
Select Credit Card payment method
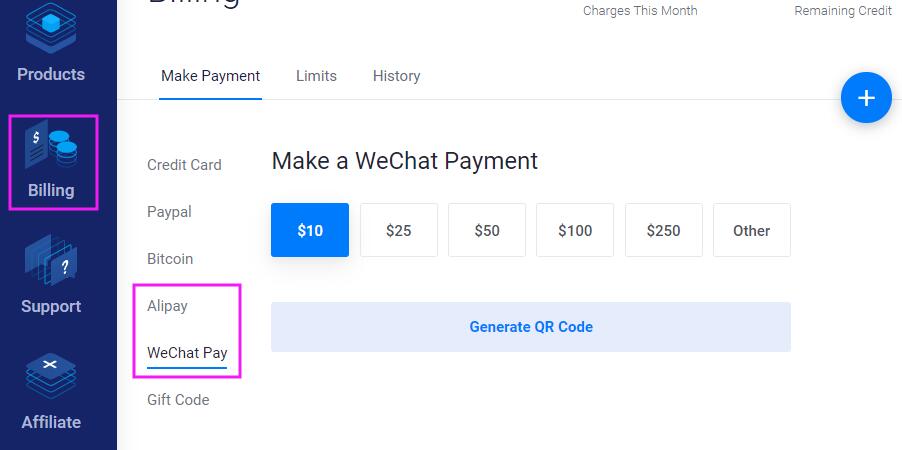pos(184,165)
